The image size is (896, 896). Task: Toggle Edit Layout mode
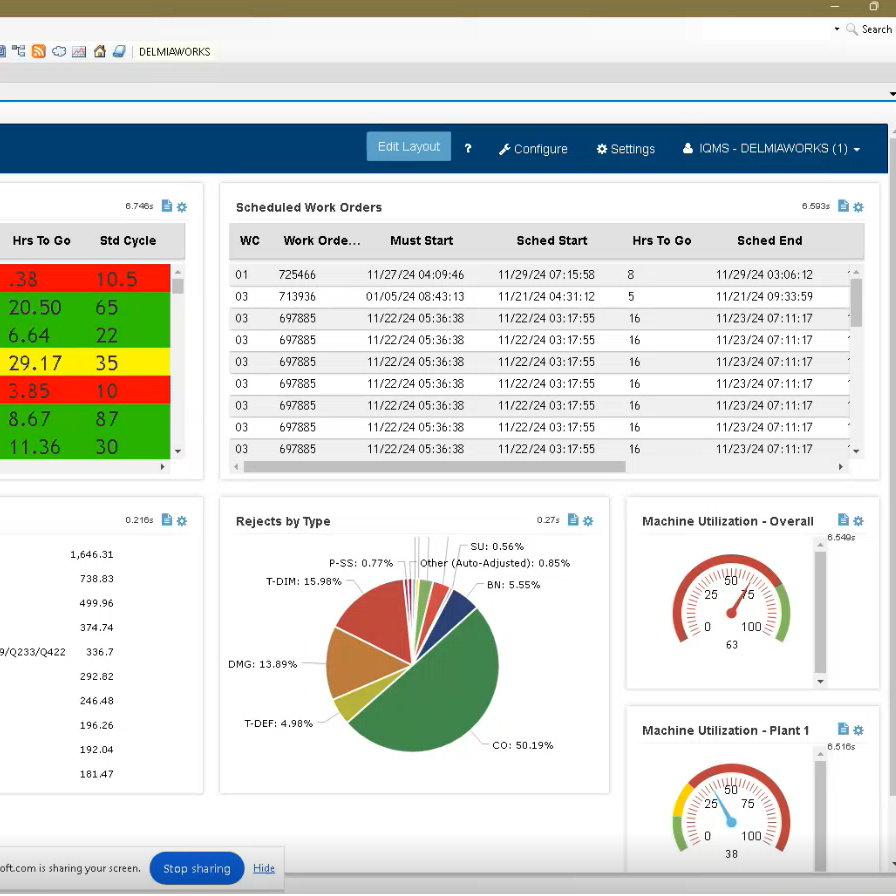[x=408, y=146]
